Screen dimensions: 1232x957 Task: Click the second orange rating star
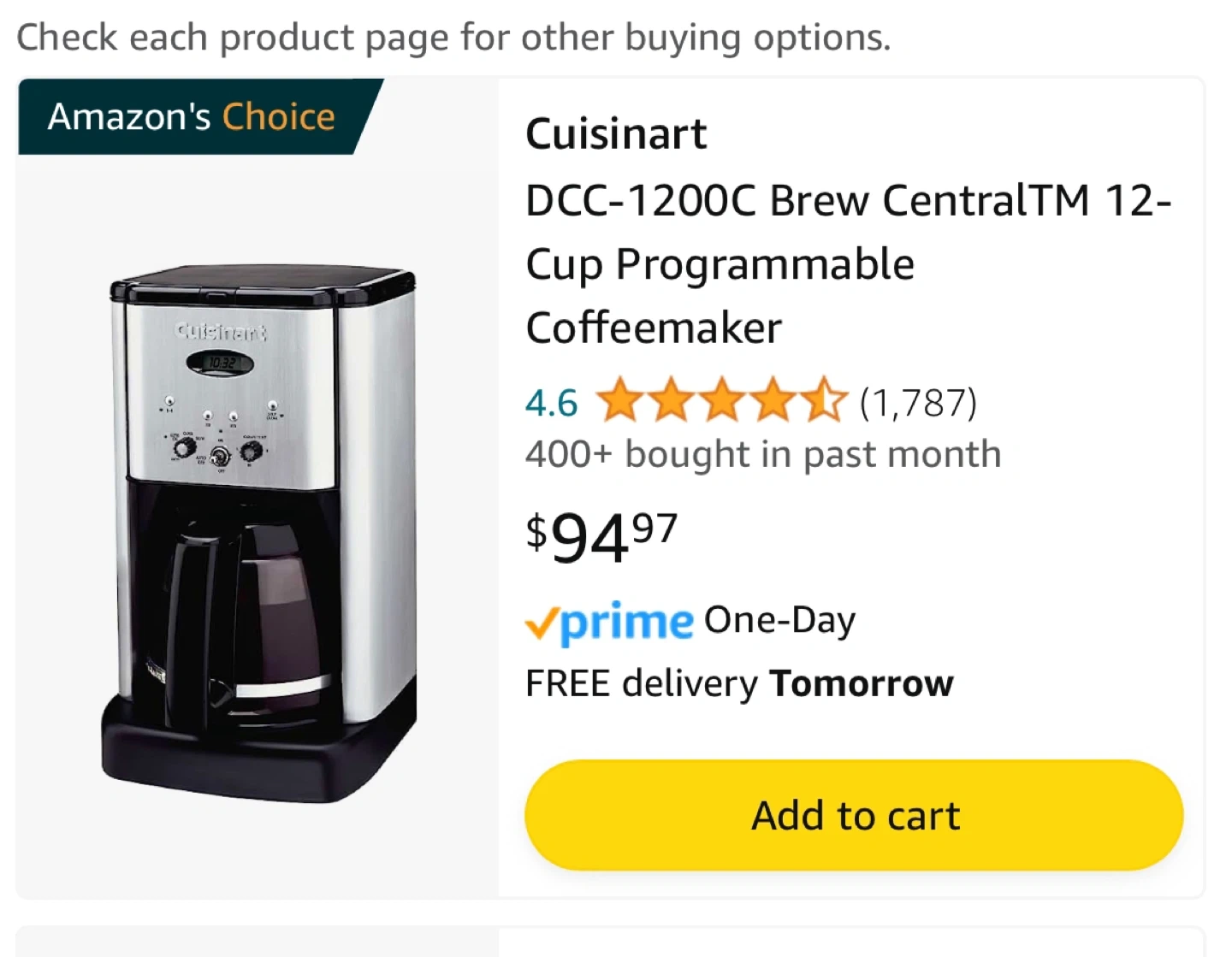[x=671, y=401]
